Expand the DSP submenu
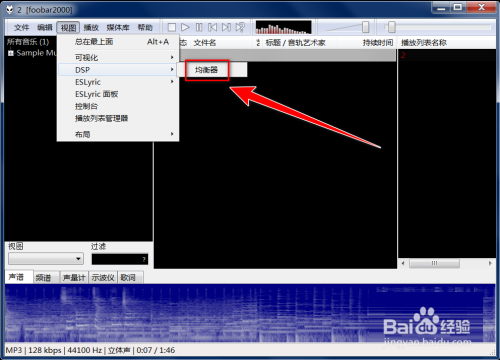Image resolution: width=500 pixels, height=360 pixels. [118, 70]
